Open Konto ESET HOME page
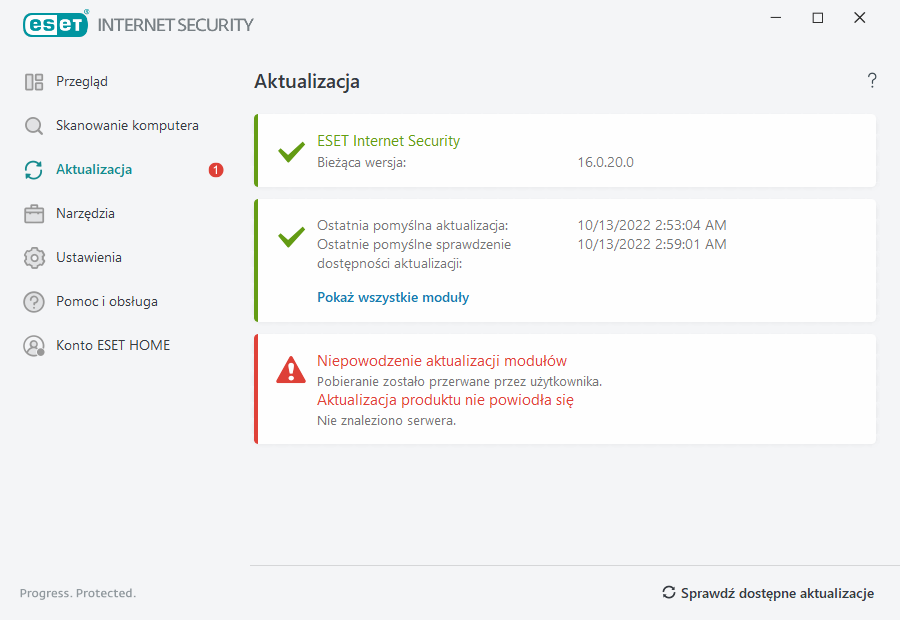 [x=113, y=346]
